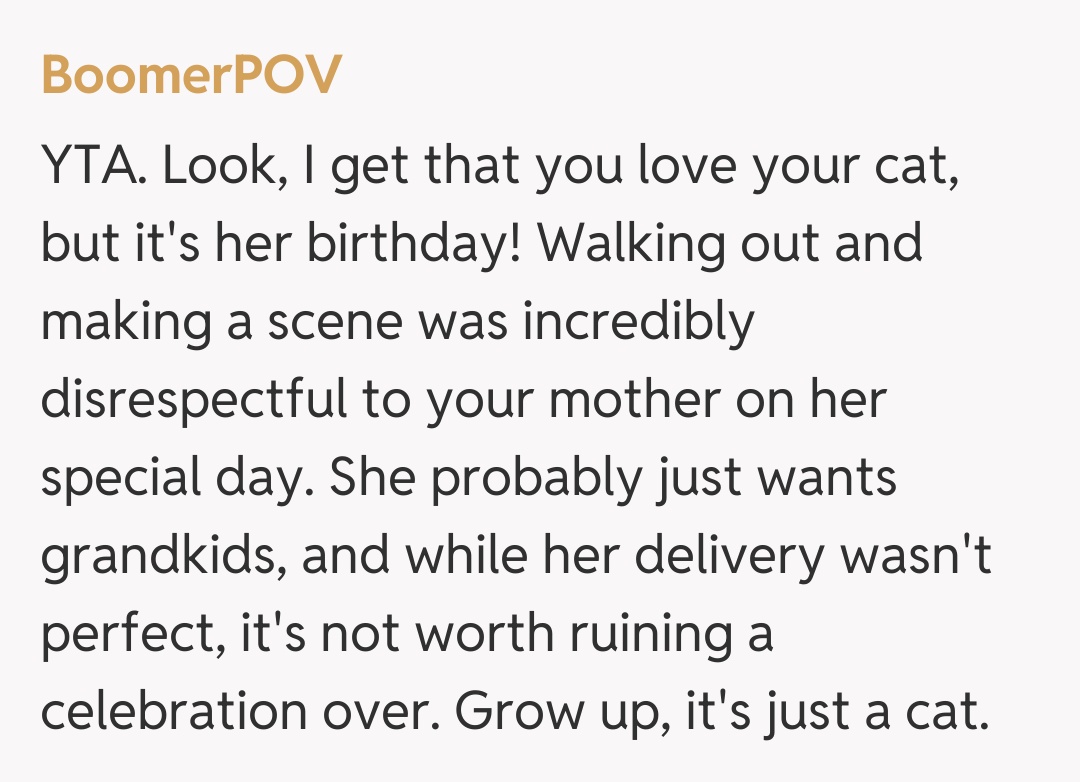The width and height of the screenshot is (1080, 782).
Task: Click the word 'probably' in the comment
Action: [534, 478]
